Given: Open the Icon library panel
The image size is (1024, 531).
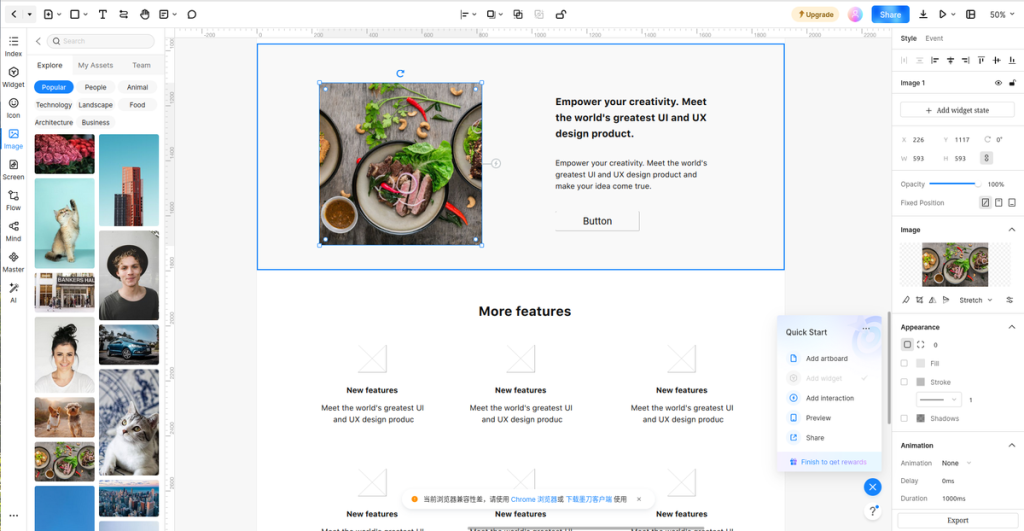Looking at the screenshot, I should pyautogui.click(x=13, y=108).
